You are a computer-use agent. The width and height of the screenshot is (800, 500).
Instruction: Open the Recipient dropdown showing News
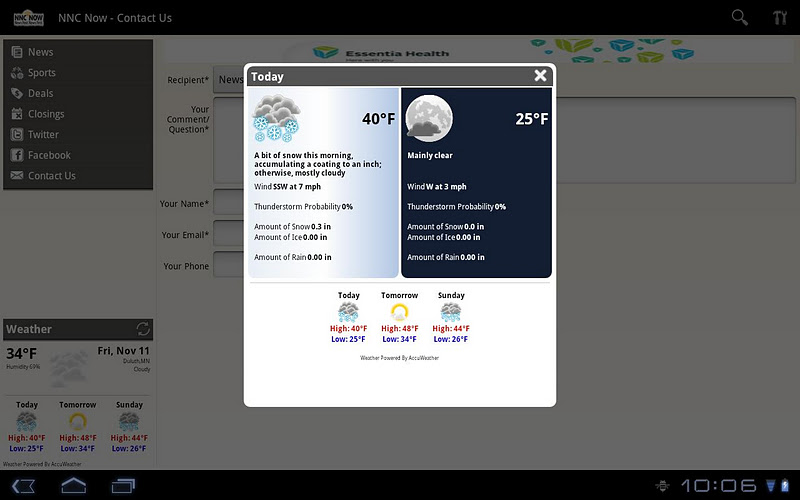pos(229,80)
